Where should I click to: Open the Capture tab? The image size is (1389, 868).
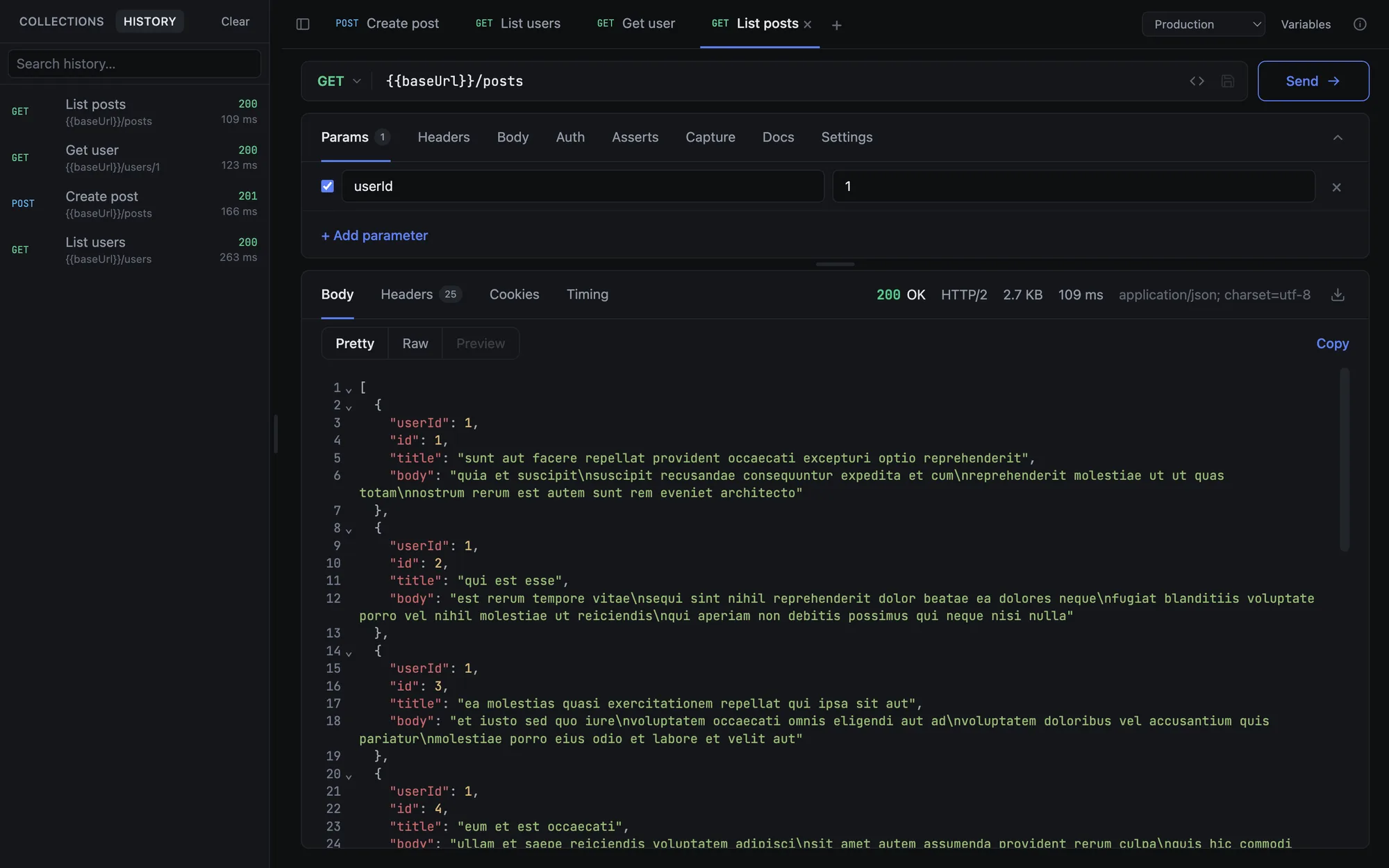(x=710, y=137)
